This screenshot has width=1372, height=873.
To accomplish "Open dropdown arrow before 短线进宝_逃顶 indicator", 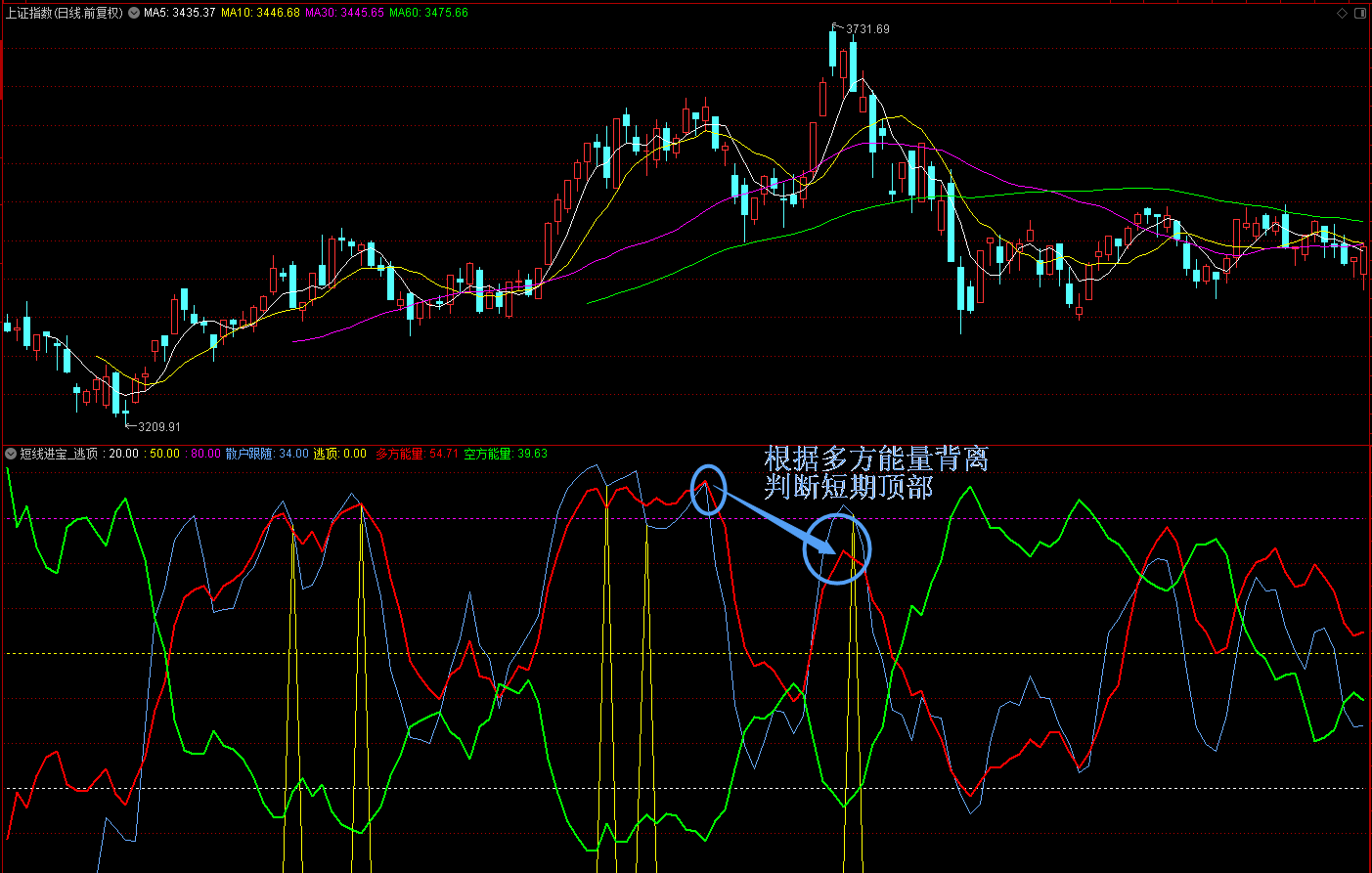I will (x=11, y=454).
